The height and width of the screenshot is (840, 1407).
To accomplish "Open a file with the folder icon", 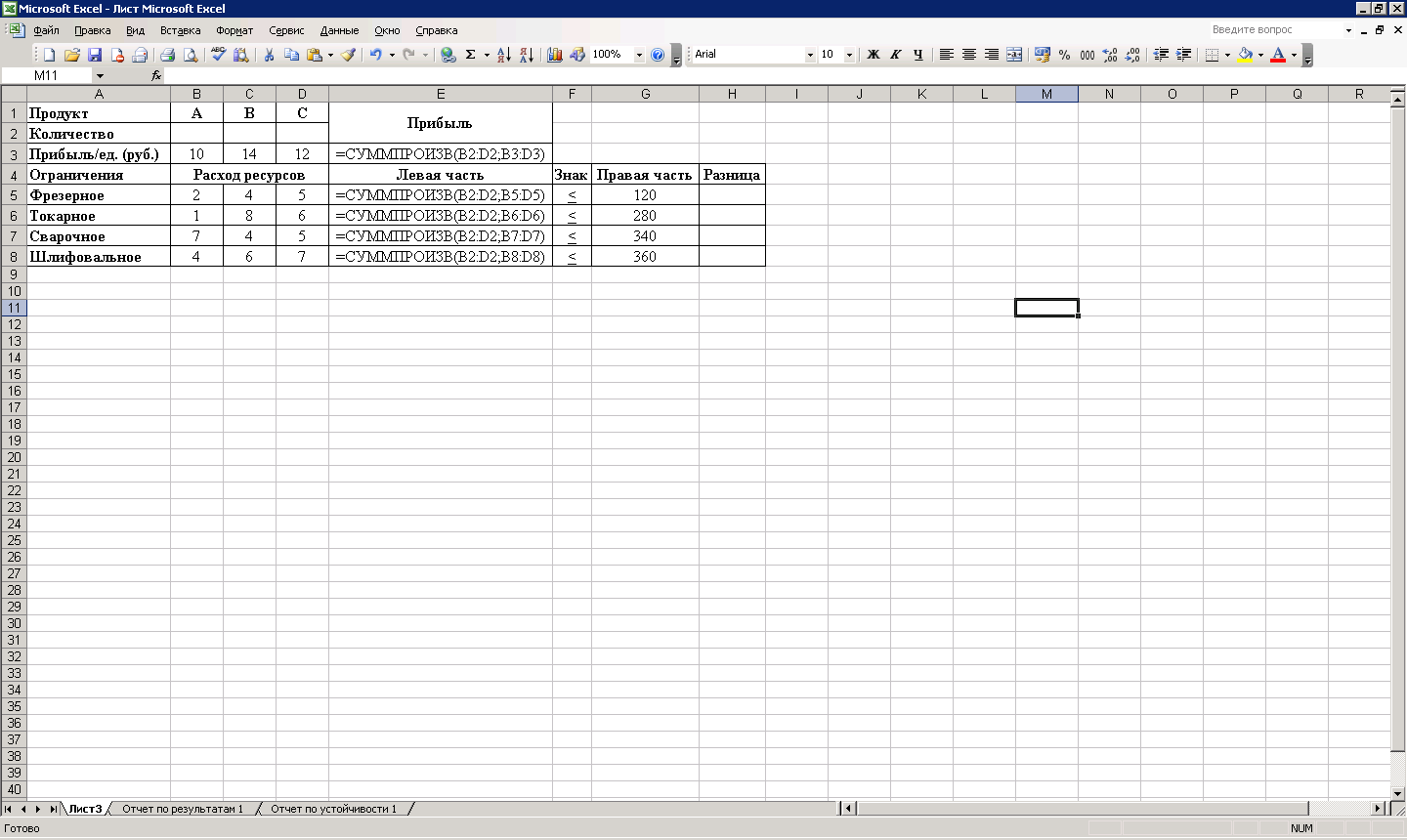I will tap(71, 55).
